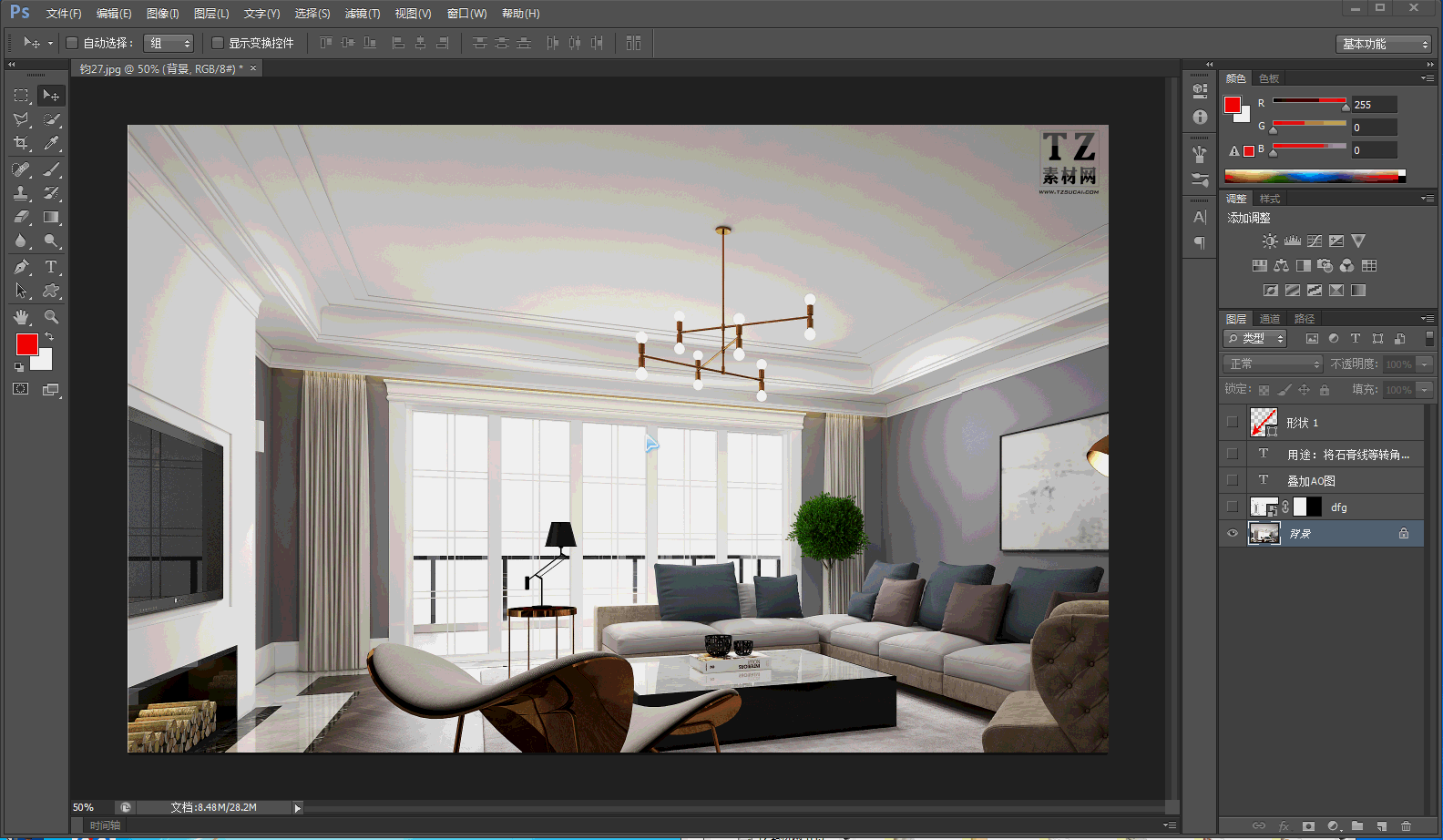Open the 不透明度 opacity dropdown arrow
The width and height of the screenshot is (1443, 840).
(x=1425, y=364)
